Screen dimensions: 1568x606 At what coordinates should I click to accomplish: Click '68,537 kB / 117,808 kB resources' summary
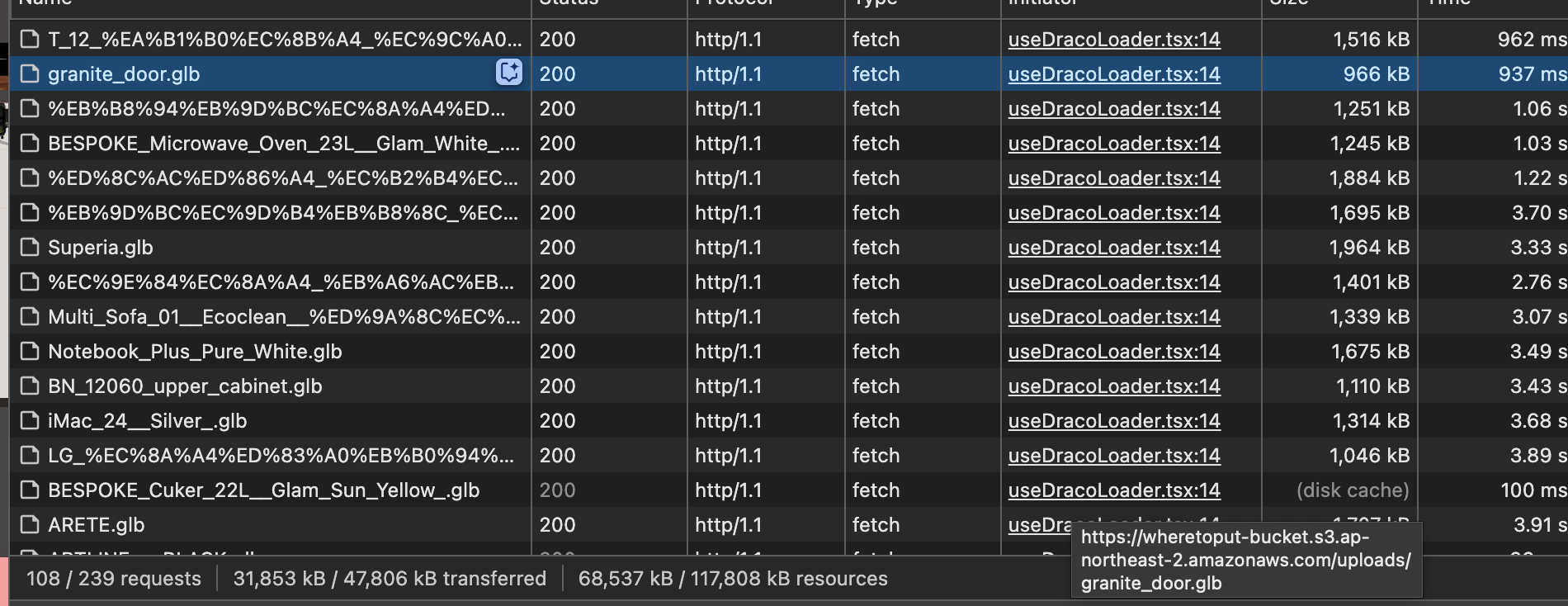pyautogui.click(x=733, y=578)
